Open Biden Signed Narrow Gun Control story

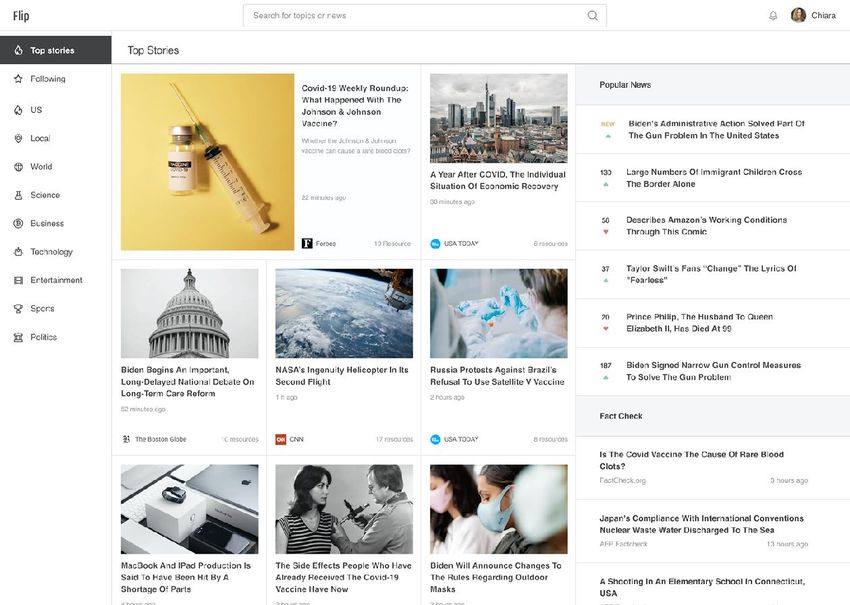pyautogui.click(x=713, y=371)
